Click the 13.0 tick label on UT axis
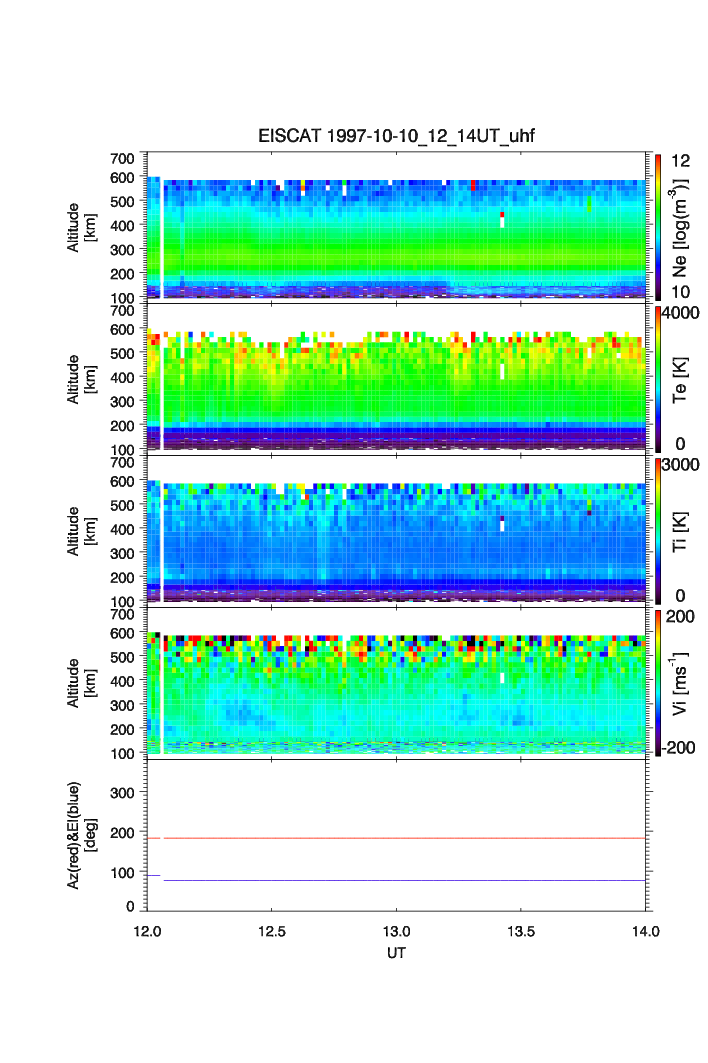 click(396, 931)
